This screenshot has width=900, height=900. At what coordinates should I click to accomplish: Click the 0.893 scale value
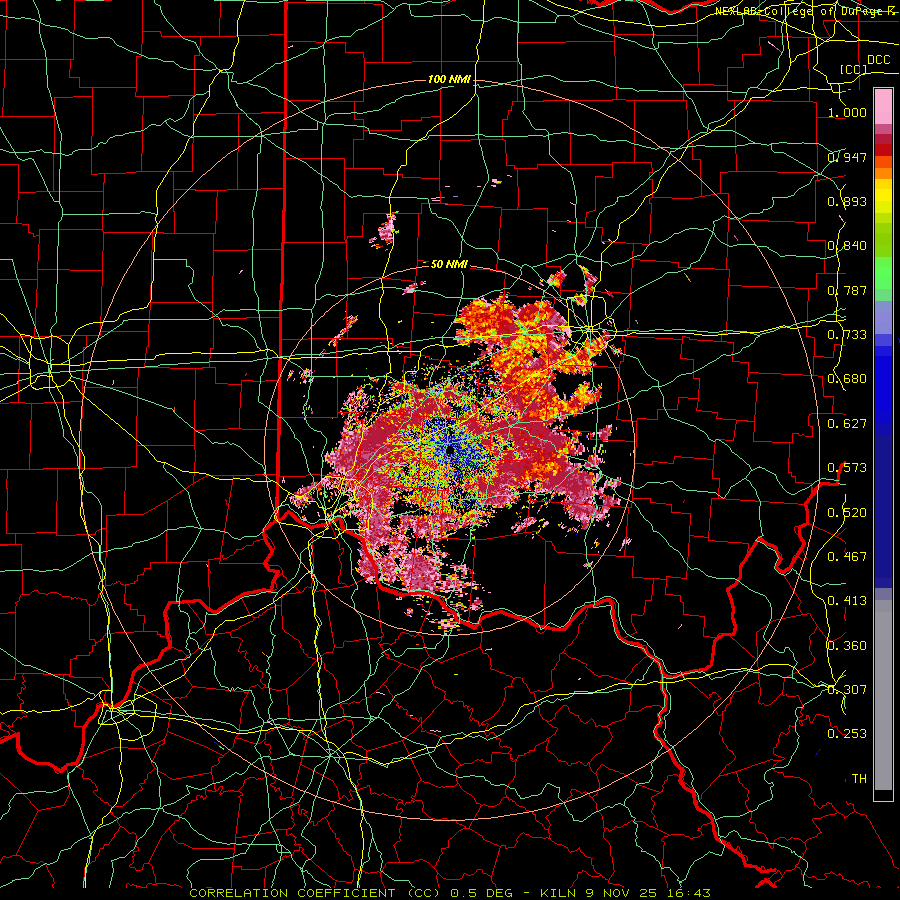pos(847,201)
